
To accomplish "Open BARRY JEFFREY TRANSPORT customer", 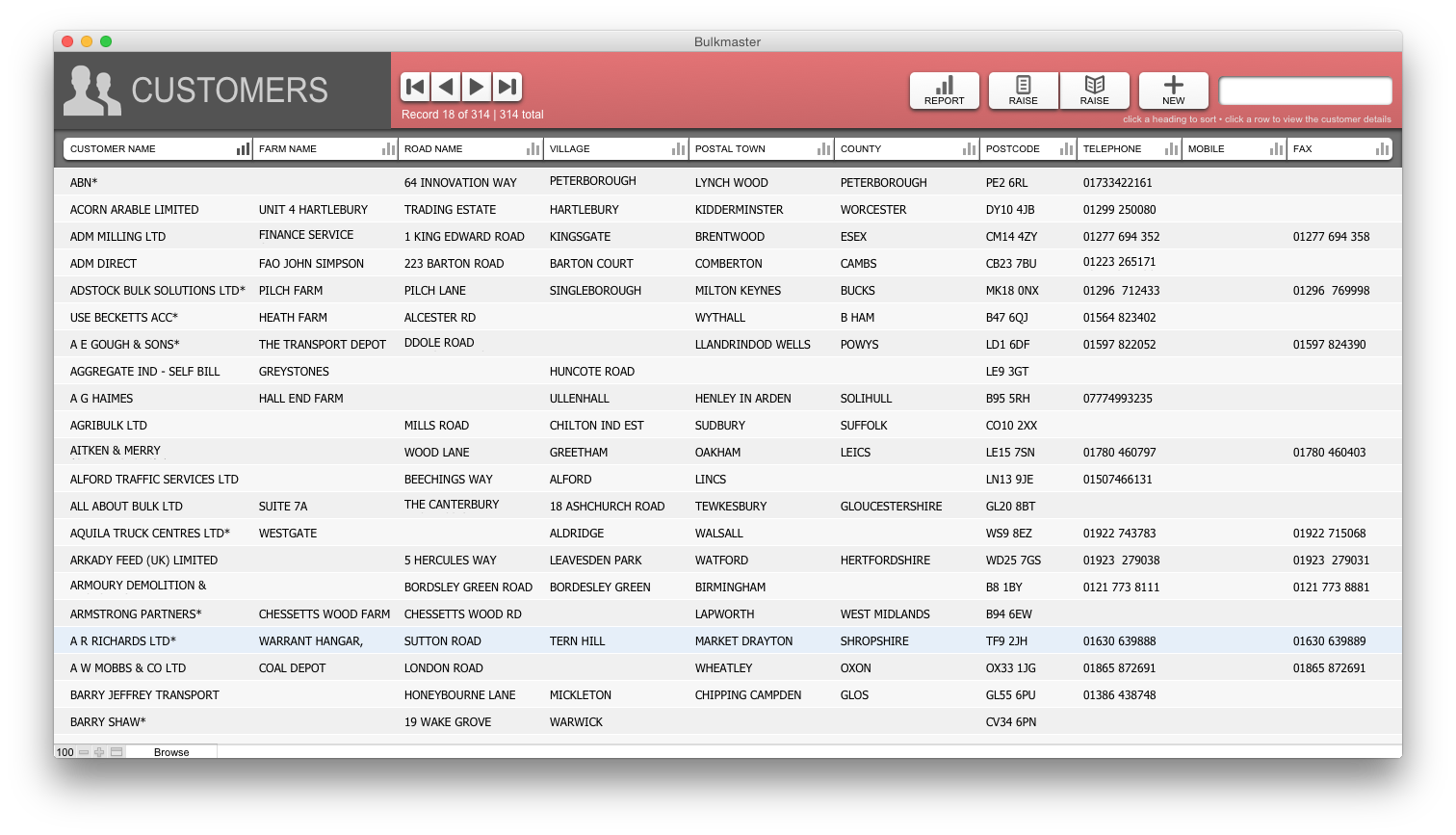I will point(728,694).
